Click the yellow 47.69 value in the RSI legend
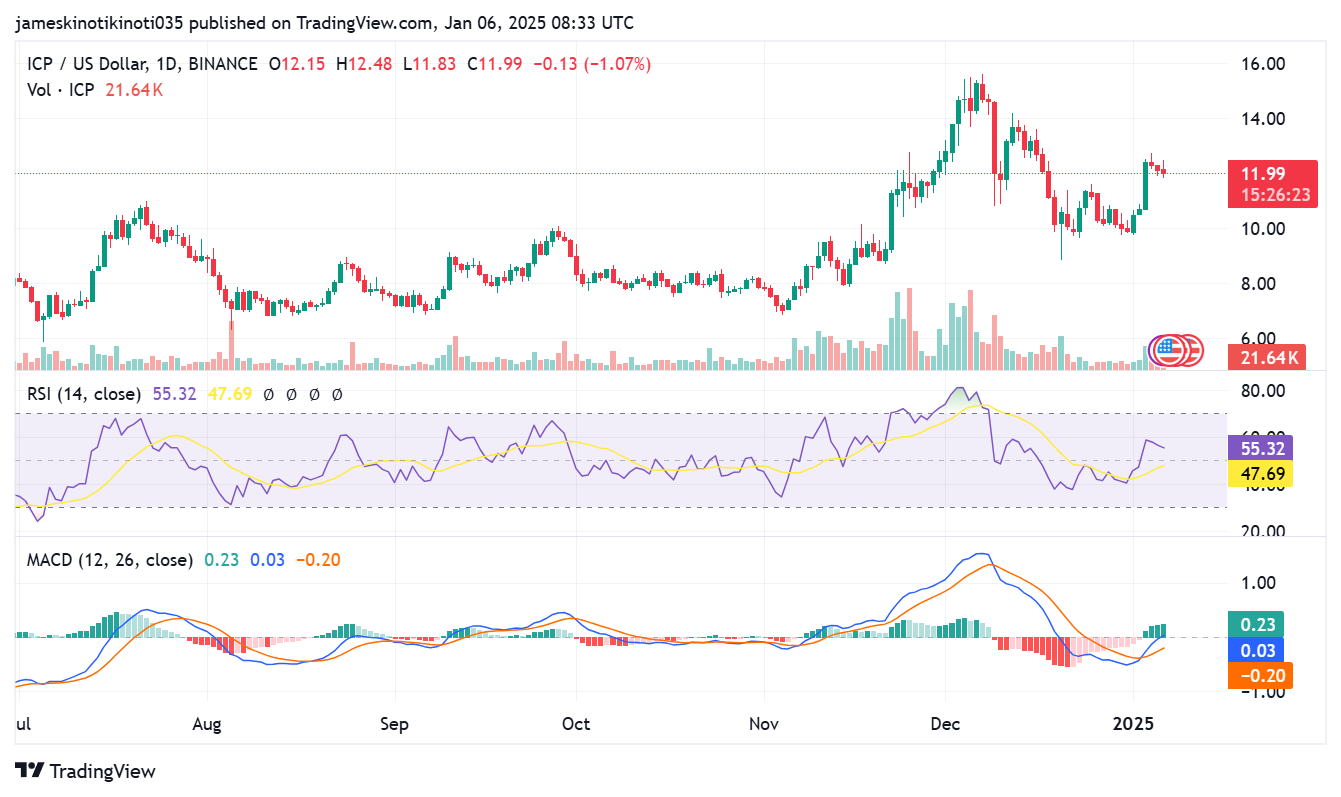 tap(228, 394)
